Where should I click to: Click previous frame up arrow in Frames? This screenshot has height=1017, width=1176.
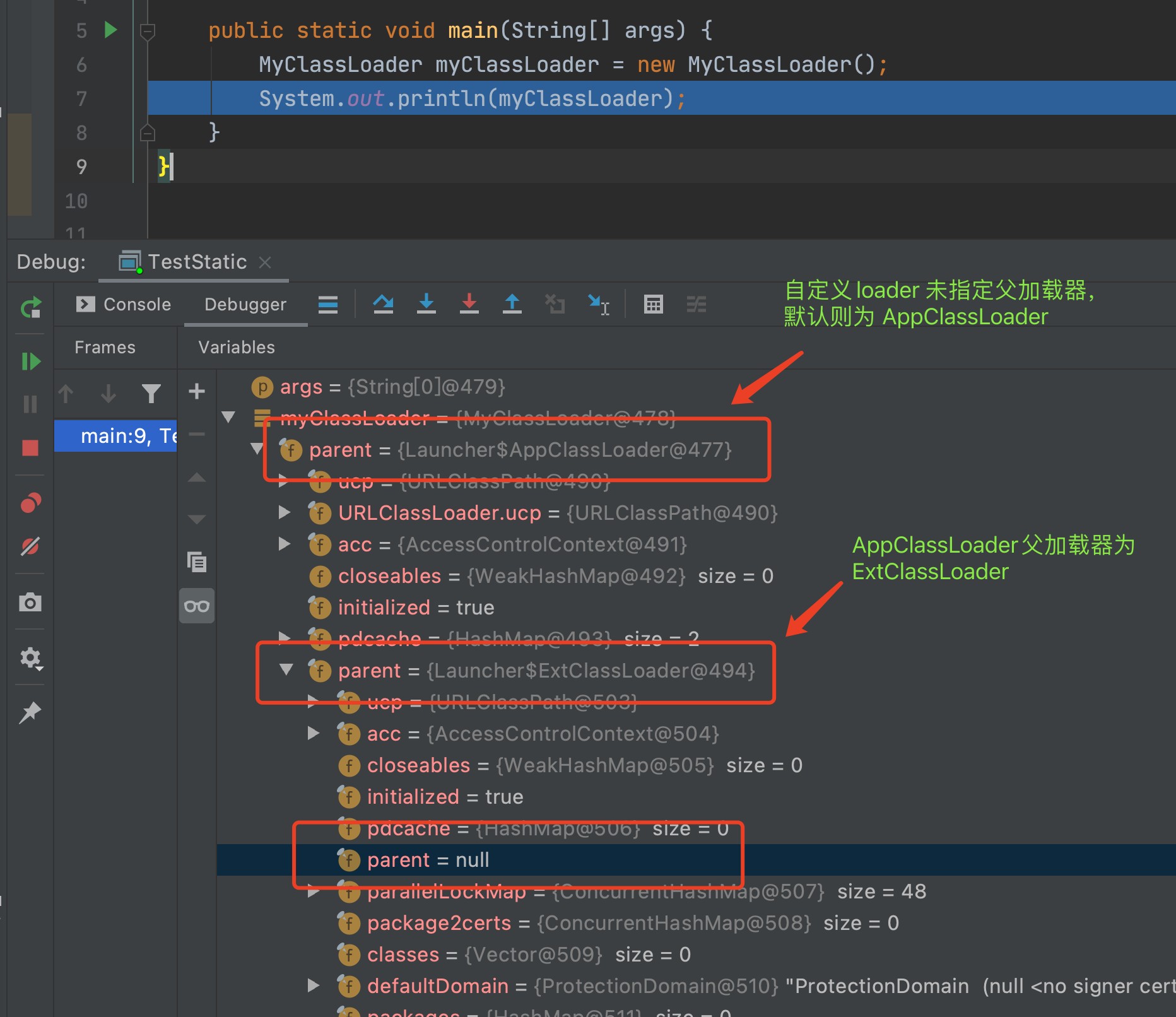pyautogui.click(x=66, y=394)
